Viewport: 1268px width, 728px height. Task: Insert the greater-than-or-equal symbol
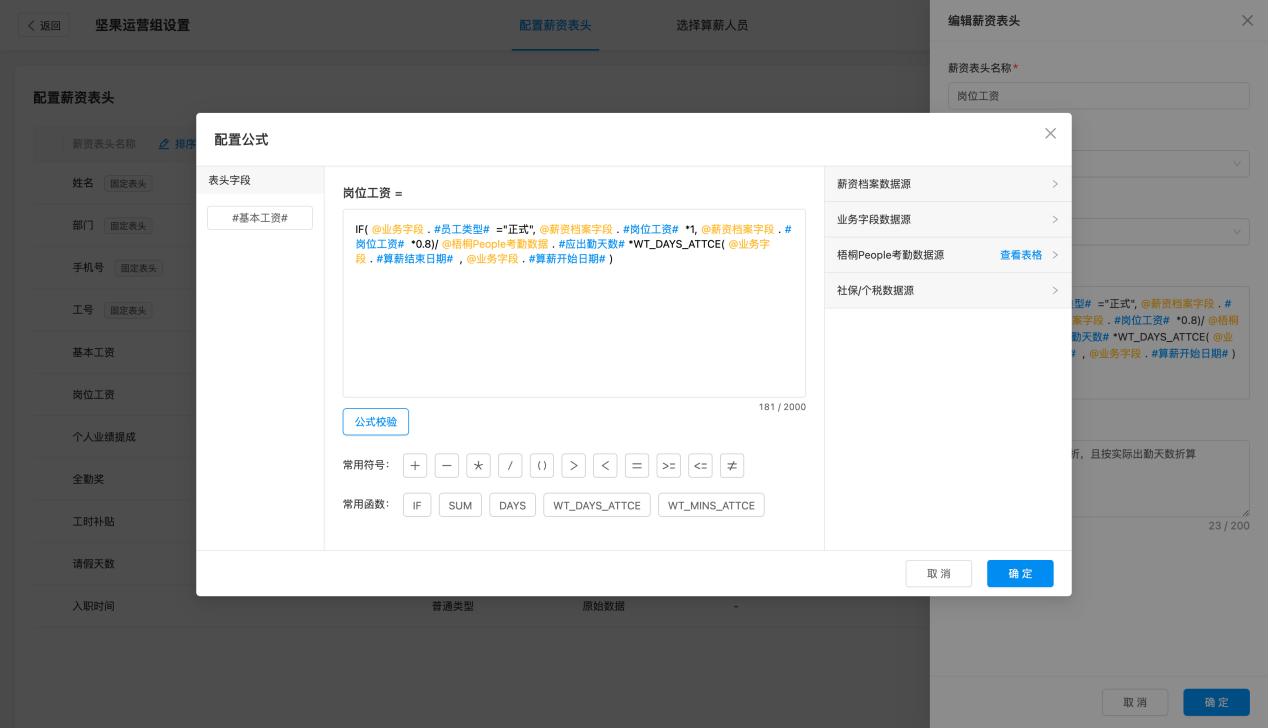(x=669, y=466)
